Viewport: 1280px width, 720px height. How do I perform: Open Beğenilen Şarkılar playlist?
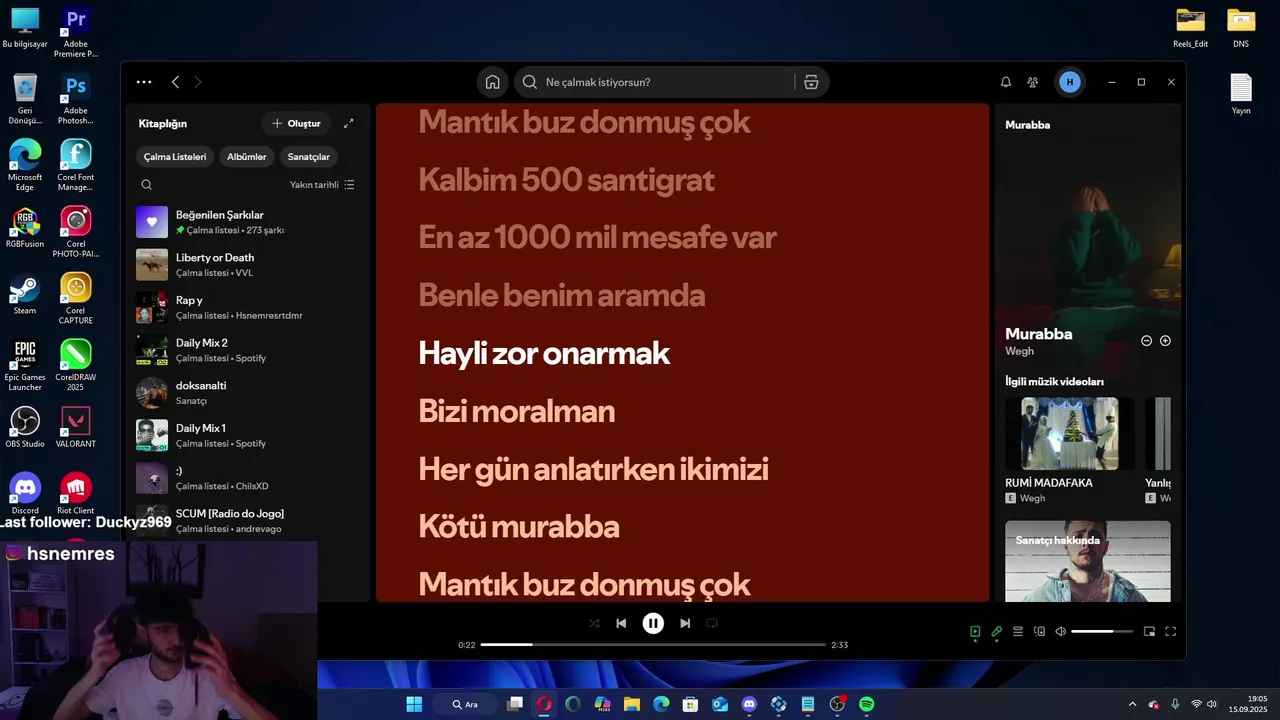click(x=249, y=222)
